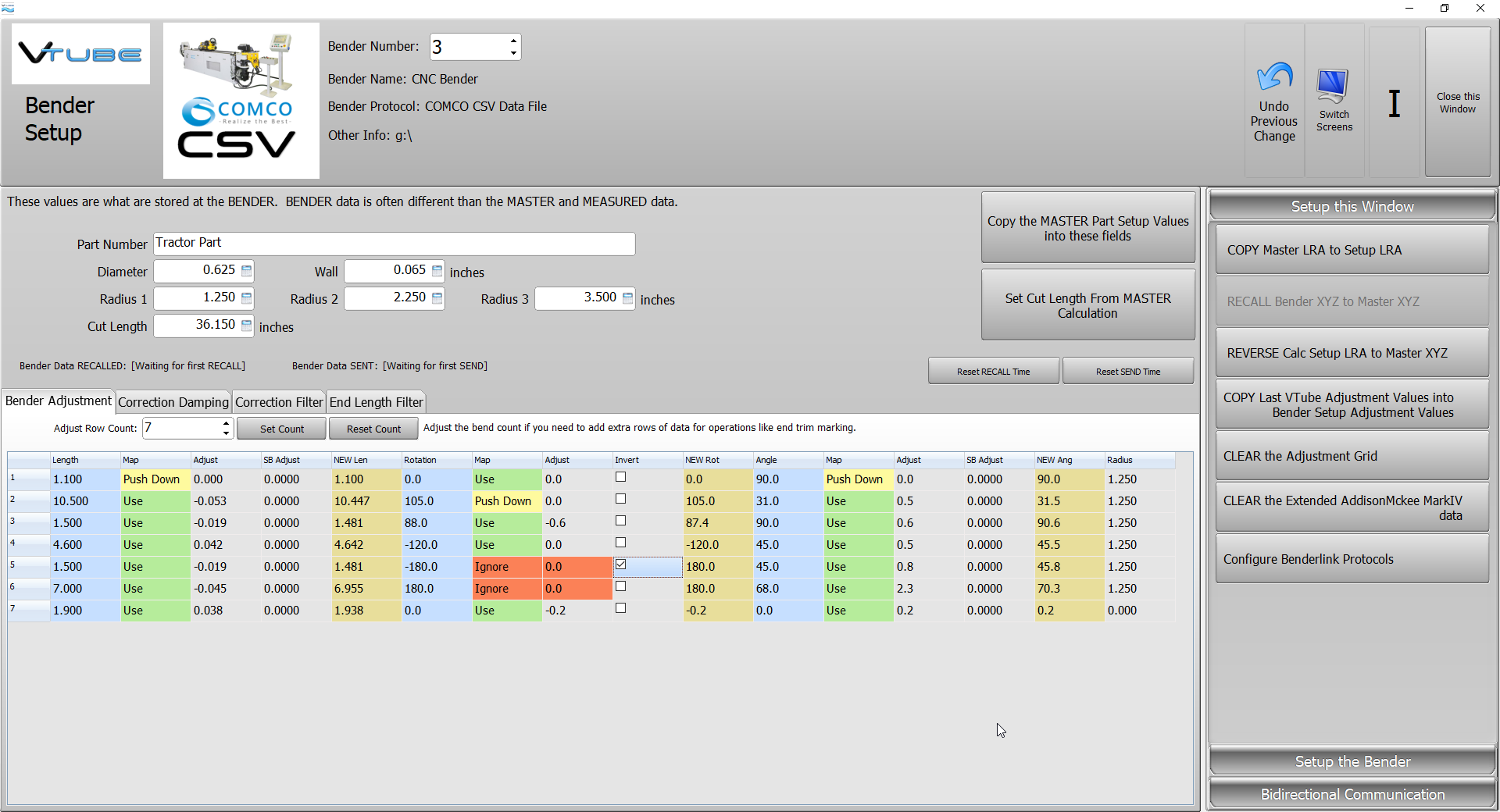Uncheck the Invert checkbox in row 5
The image size is (1500, 812).
(621, 564)
